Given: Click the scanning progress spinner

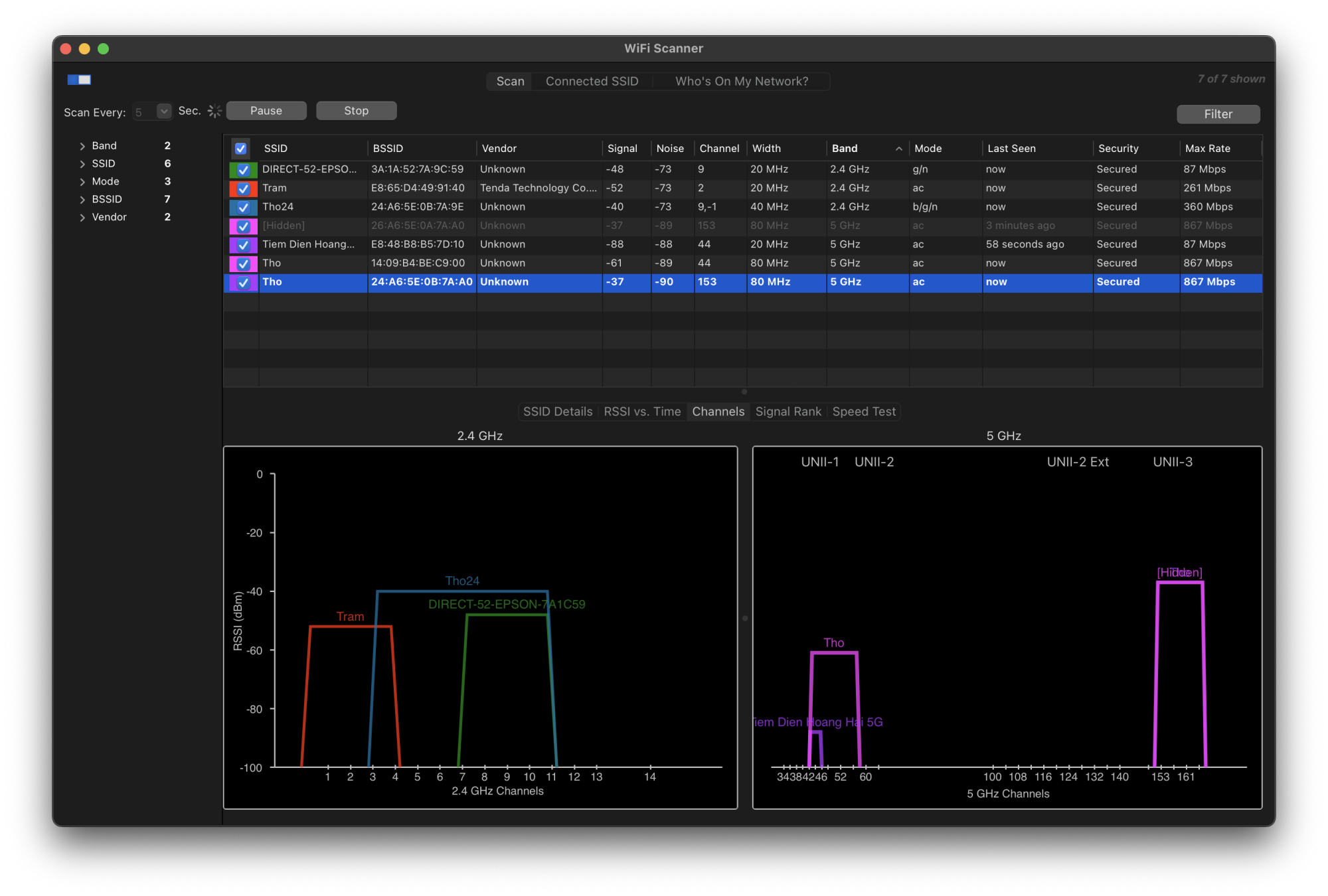Looking at the screenshot, I should (214, 111).
